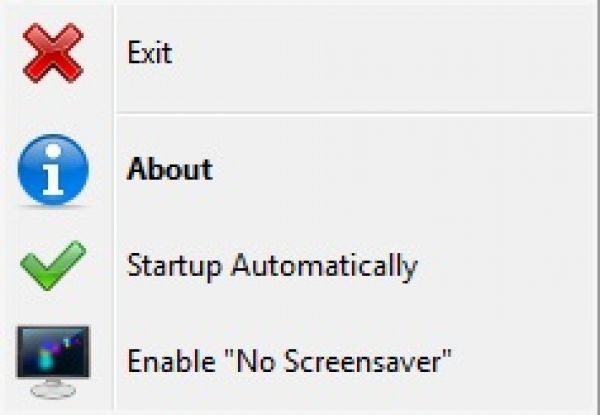Screen dimensions: 600x415
Task: Choose the bolded default About entry
Action: (170, 169)
